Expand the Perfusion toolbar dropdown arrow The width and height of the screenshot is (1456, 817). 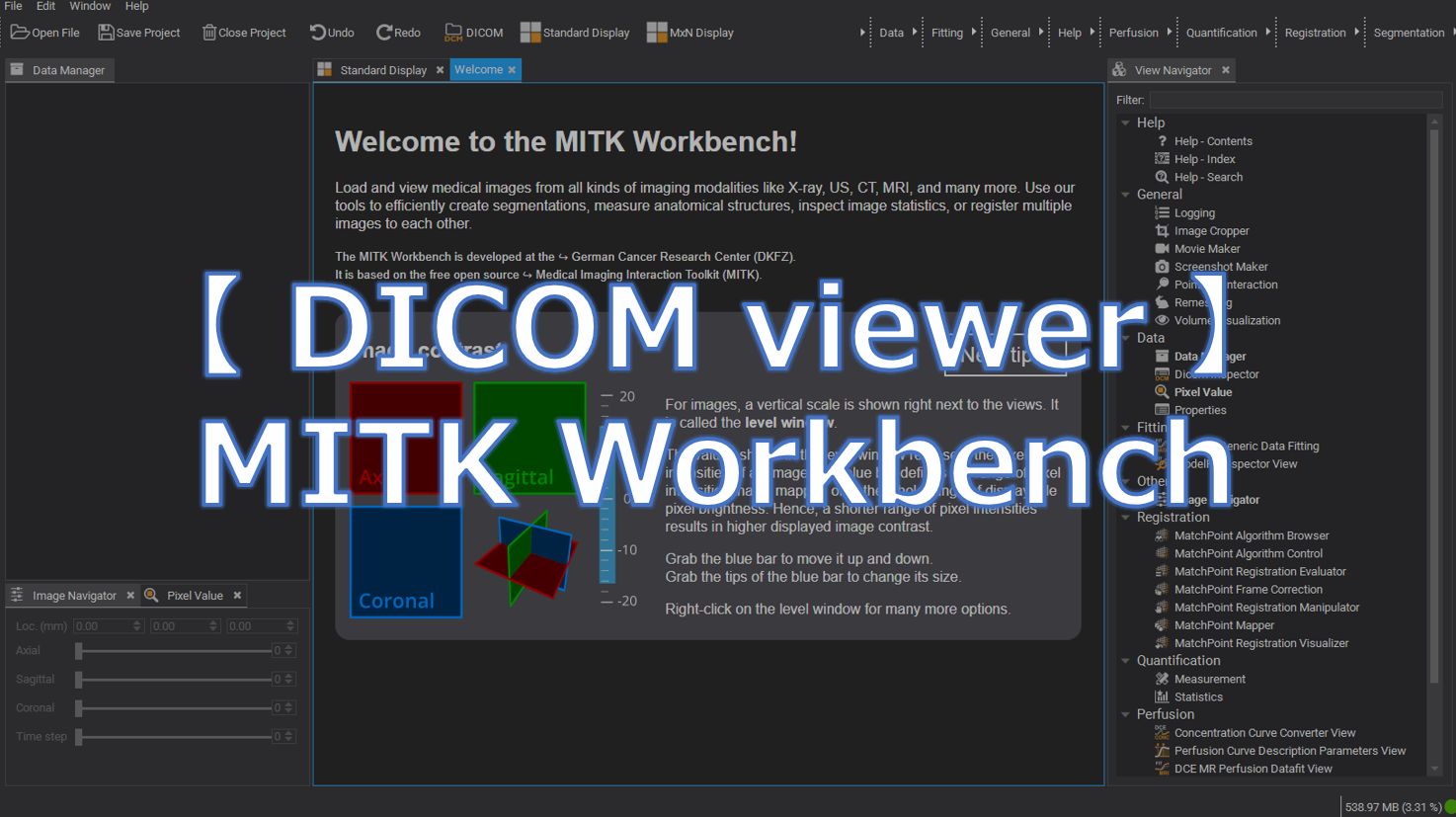tap(1170, 31)
